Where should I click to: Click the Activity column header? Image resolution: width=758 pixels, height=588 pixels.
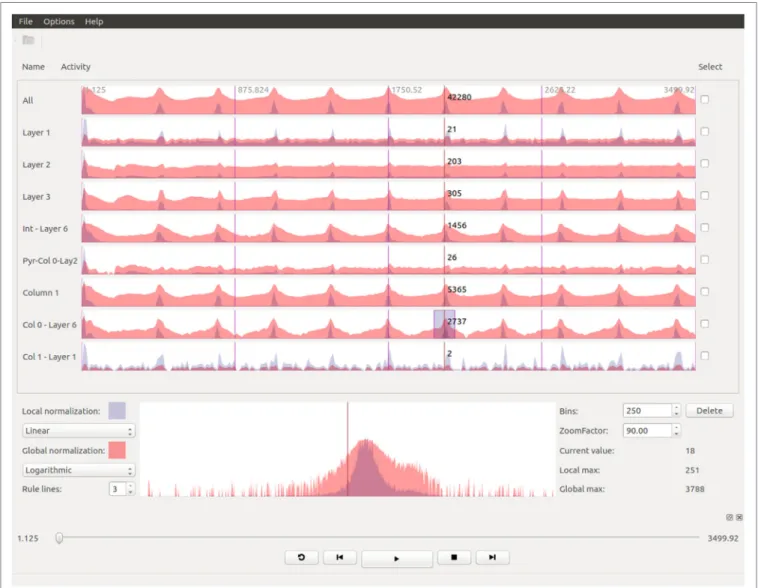pyautogui.click(x=75, y=67)
